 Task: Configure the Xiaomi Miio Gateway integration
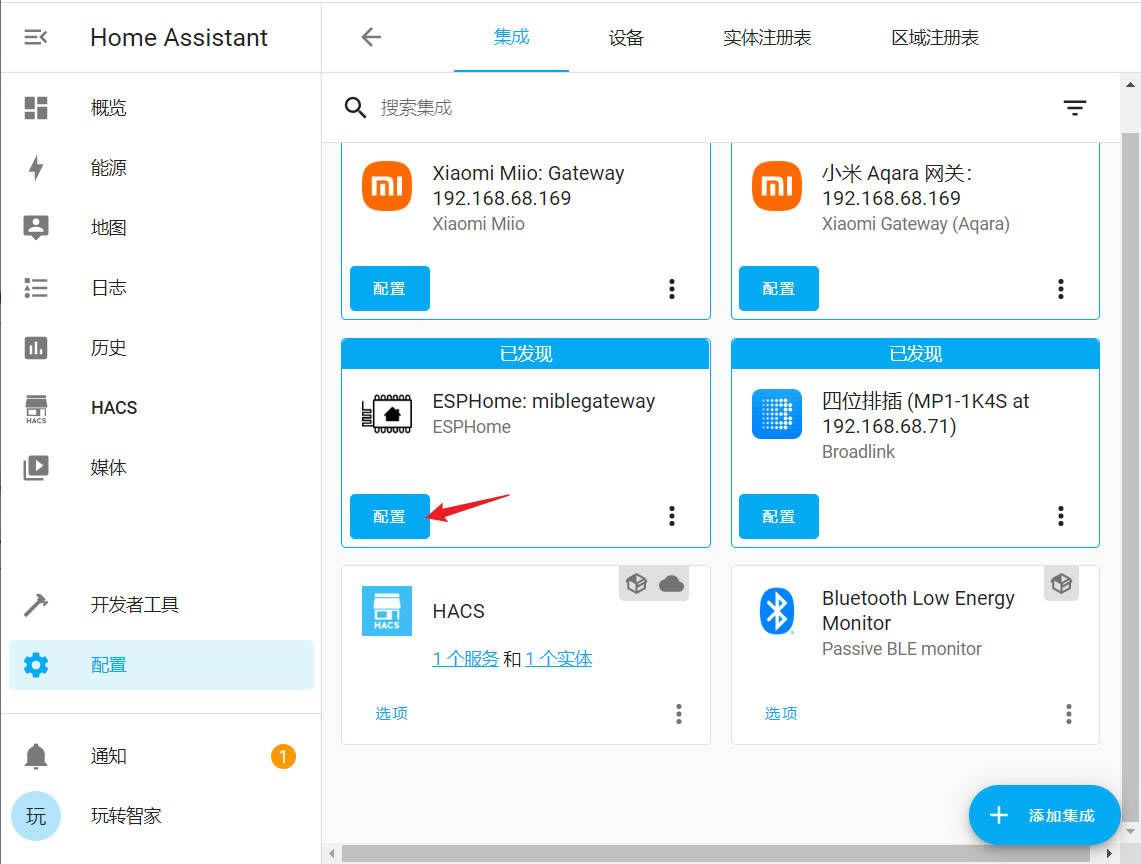[390, 289]
